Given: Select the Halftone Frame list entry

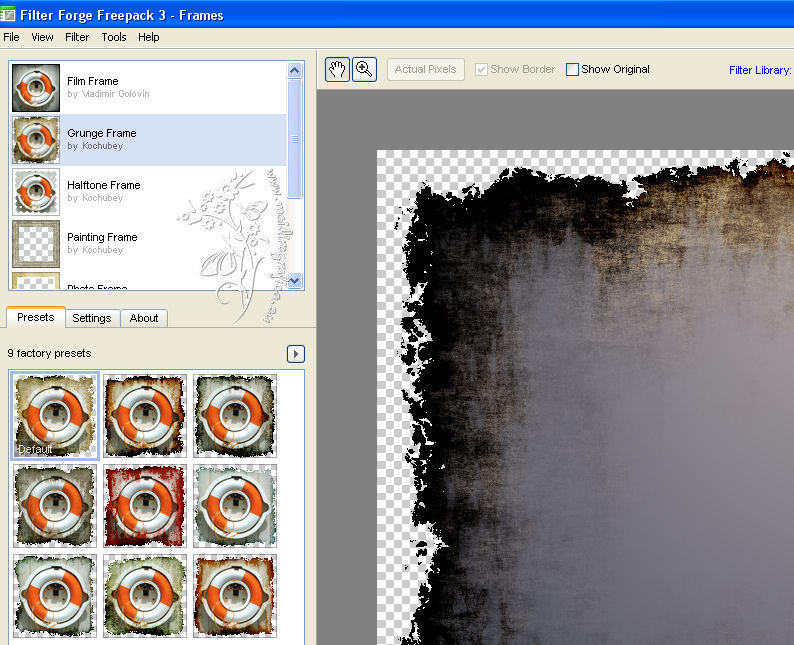Looking at the screenshot, I should click(148, 192).
